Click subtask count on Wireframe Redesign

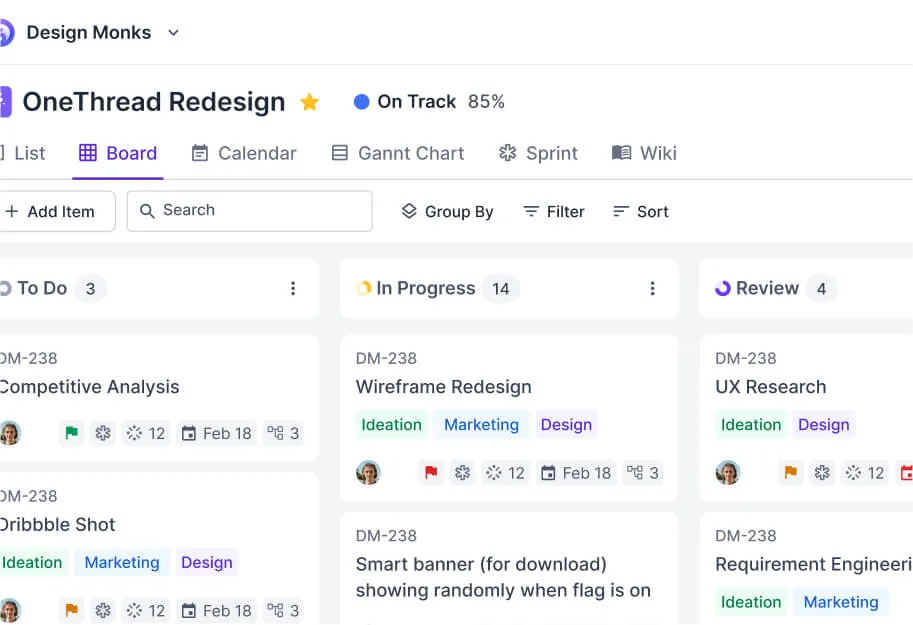(643, 472)
